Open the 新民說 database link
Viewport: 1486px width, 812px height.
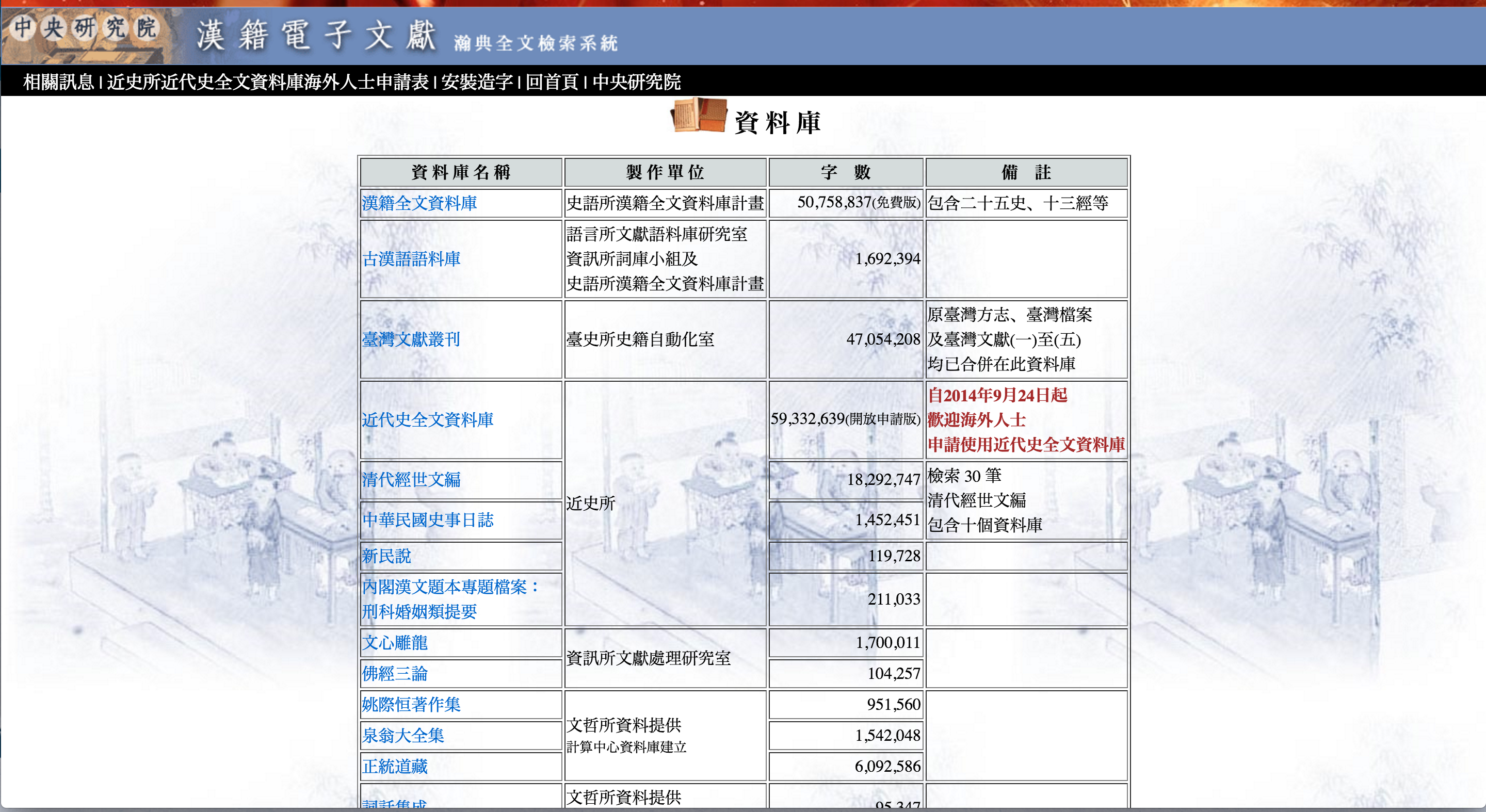click(386, 556)
